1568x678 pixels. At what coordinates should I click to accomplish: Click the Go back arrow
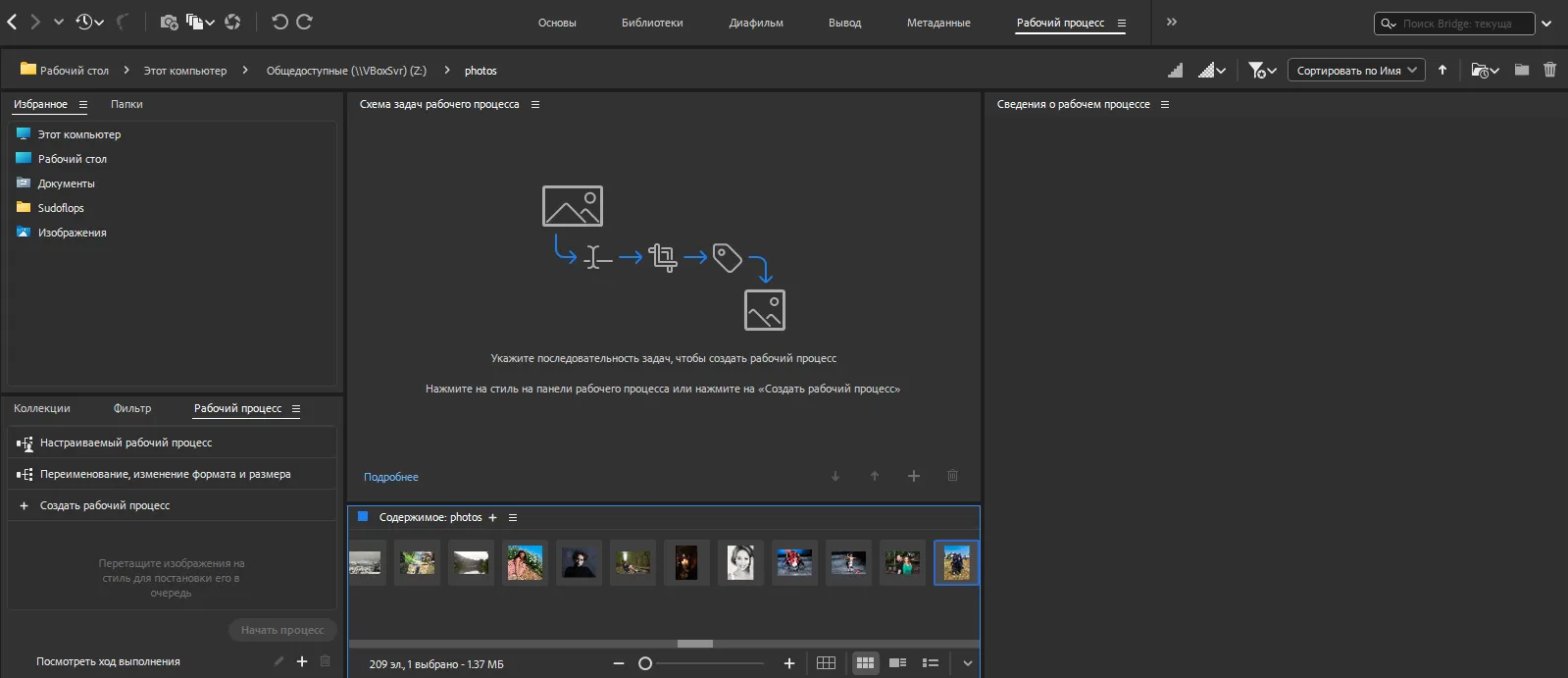click(x=12, y=22)
